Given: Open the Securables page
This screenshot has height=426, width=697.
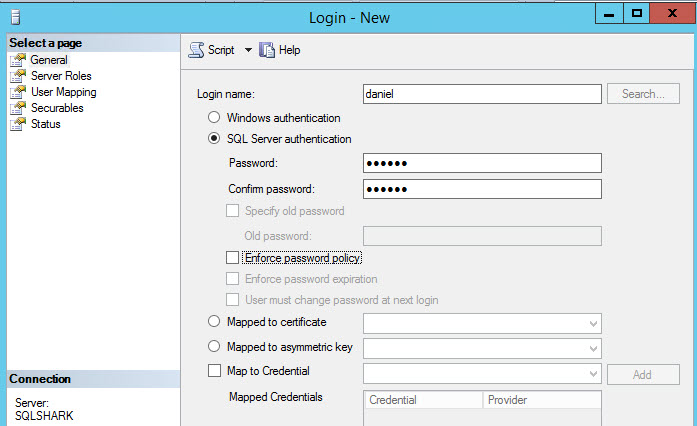Looking at the screenshot, I should (x=57, y=108).
